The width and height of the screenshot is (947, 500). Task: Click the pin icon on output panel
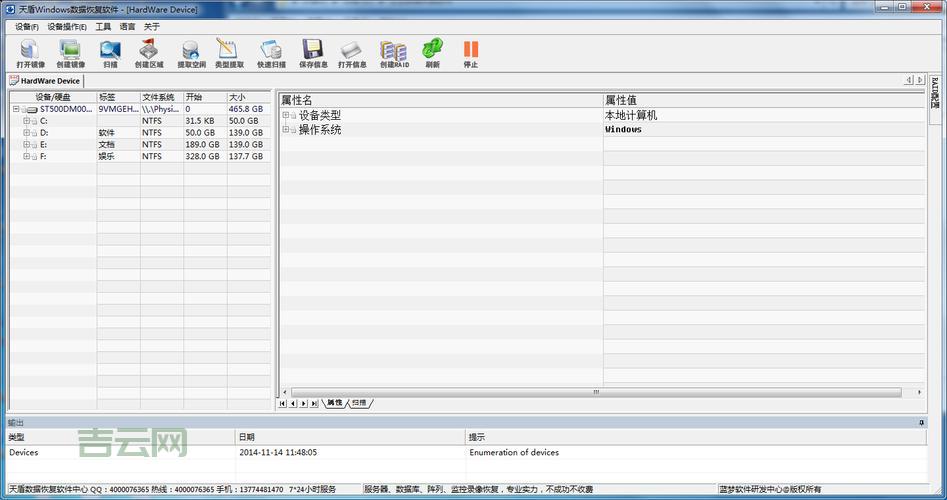click(921, 423)
